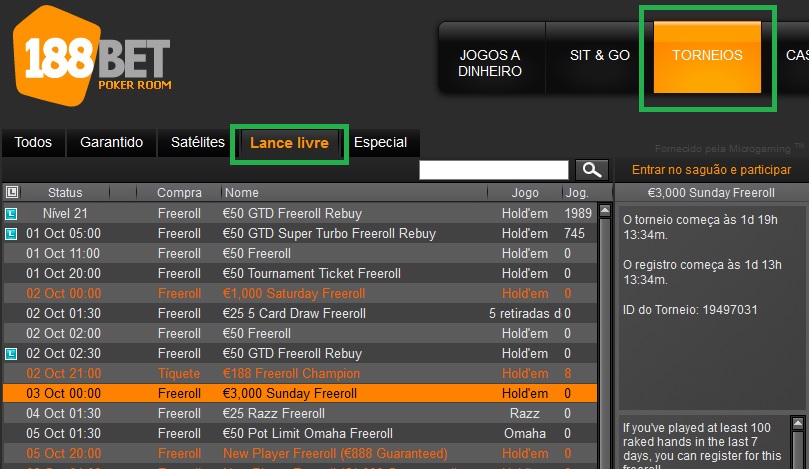The height and width of the screenshot is (469, 809).
Task: Open the Especial filter tab
Action: [x=380, y=142]
